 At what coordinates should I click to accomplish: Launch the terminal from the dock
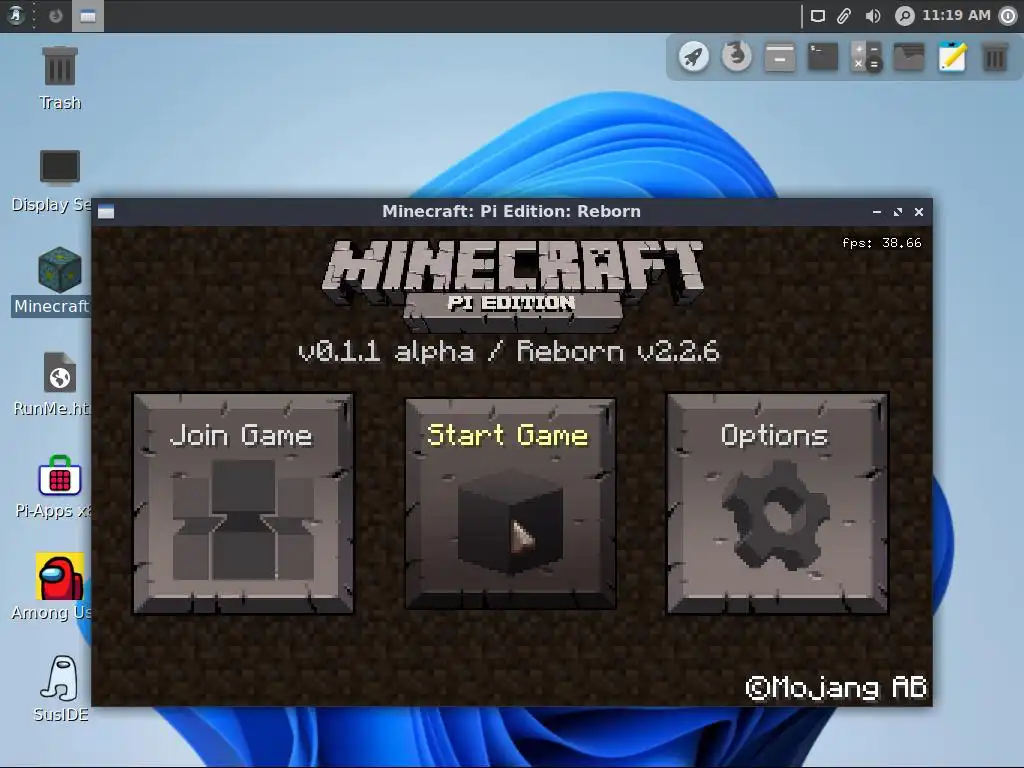[823, 57]
